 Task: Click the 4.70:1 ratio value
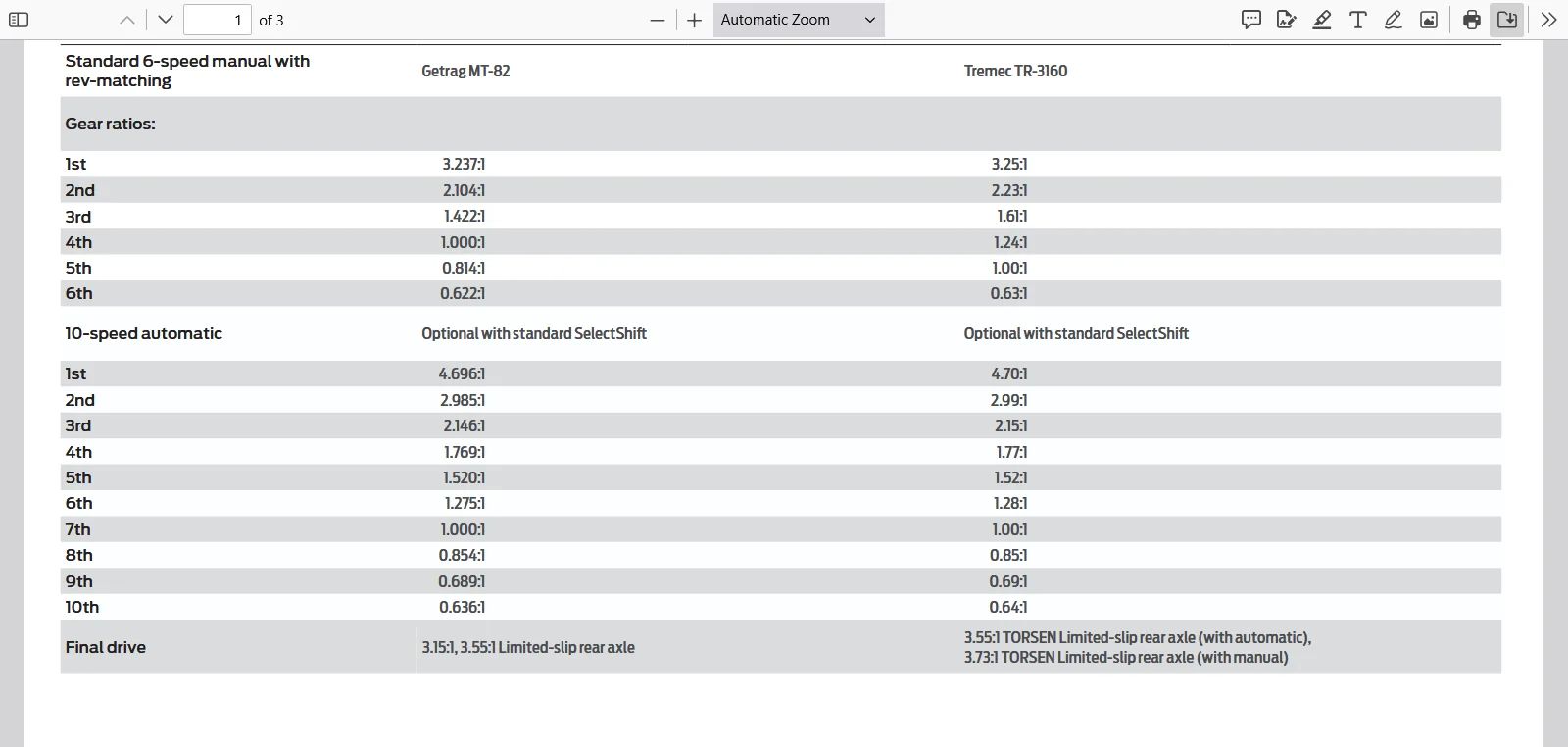tap(1009, 373)
